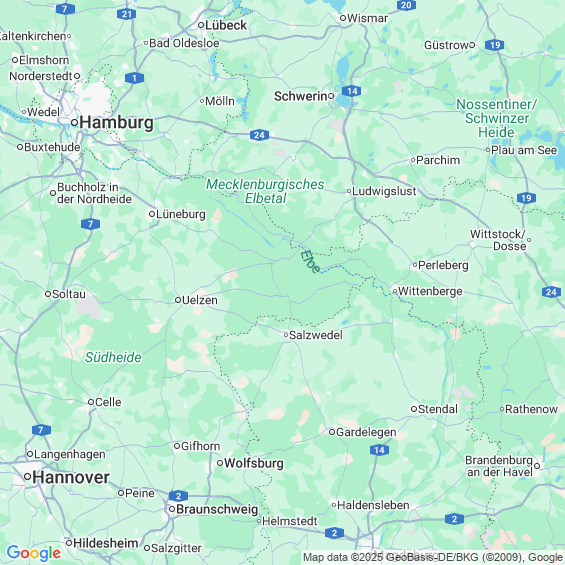Click the route 2 shield near Peine

point(178,496)
